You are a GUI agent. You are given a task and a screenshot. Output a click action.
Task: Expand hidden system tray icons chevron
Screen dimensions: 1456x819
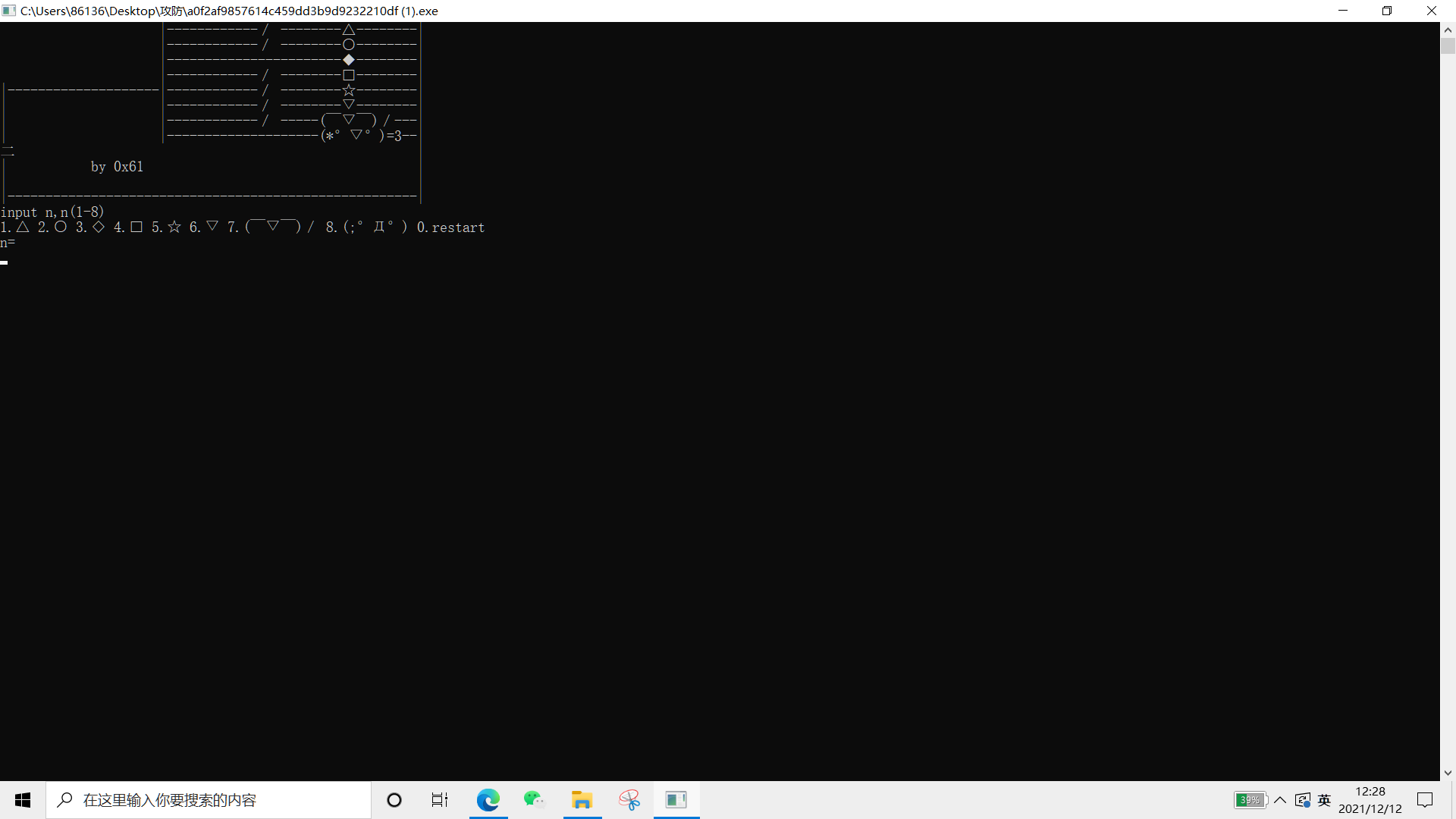point(1280,800)
